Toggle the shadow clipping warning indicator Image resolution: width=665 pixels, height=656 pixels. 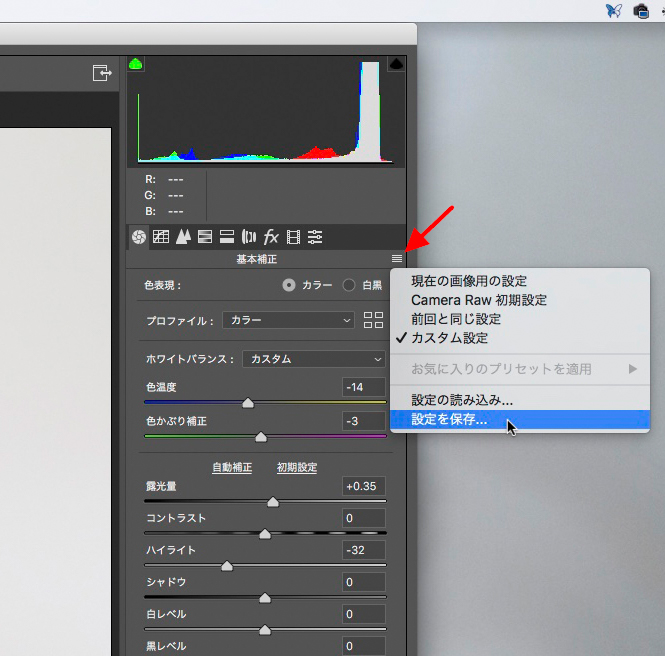pos(136,64)
